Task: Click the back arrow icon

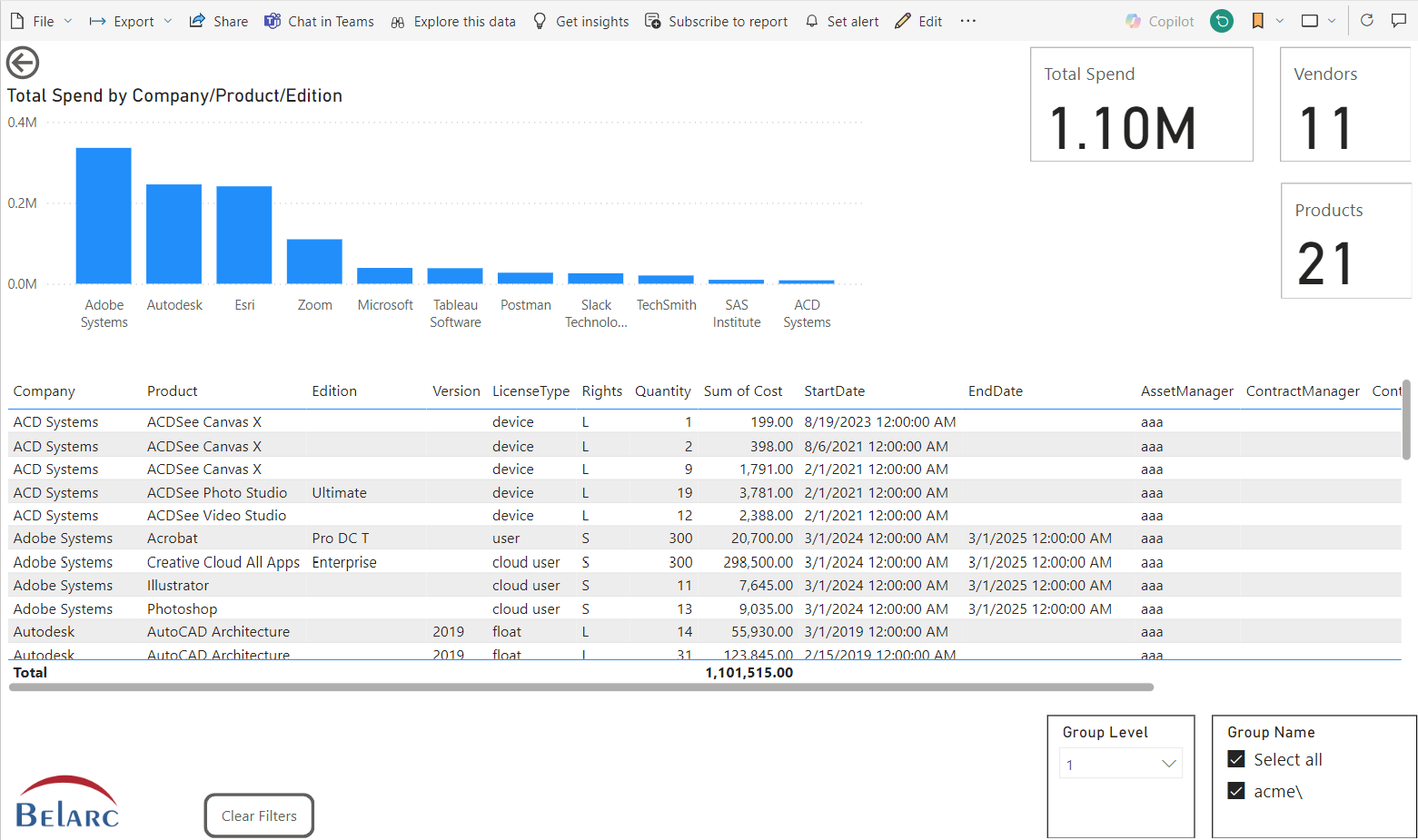Action: (23, 63)
